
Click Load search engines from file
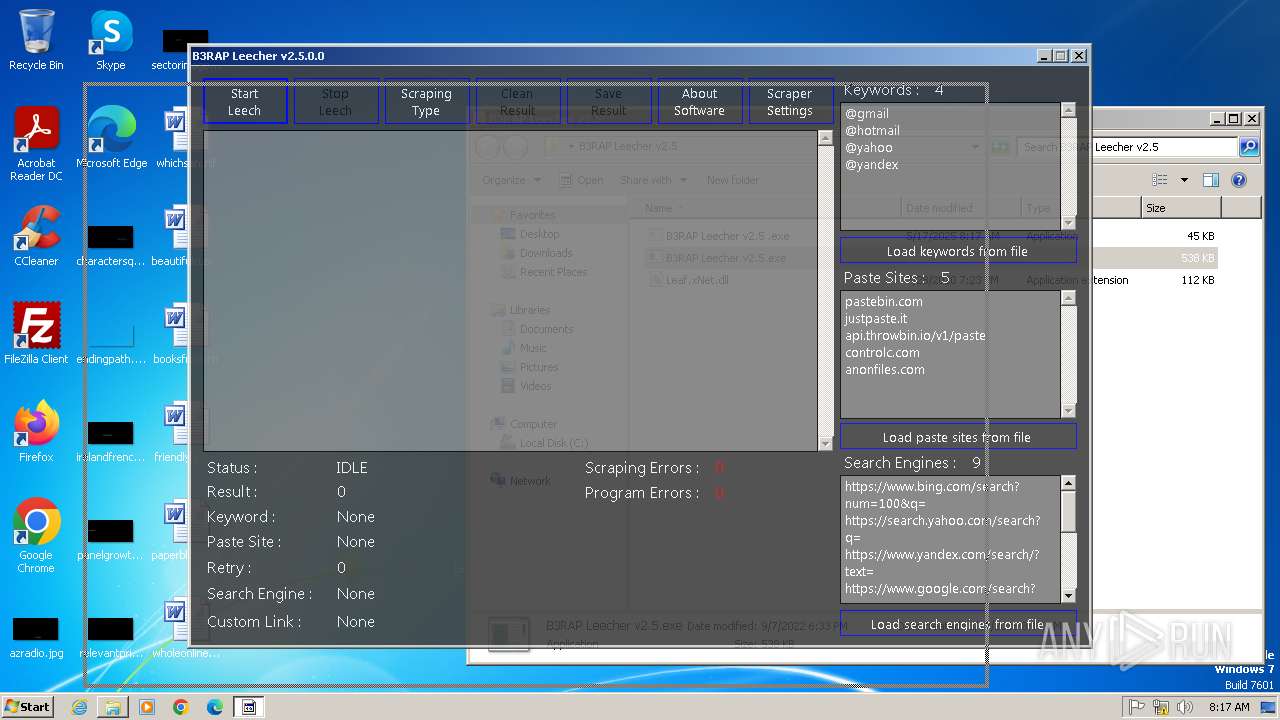958,624
